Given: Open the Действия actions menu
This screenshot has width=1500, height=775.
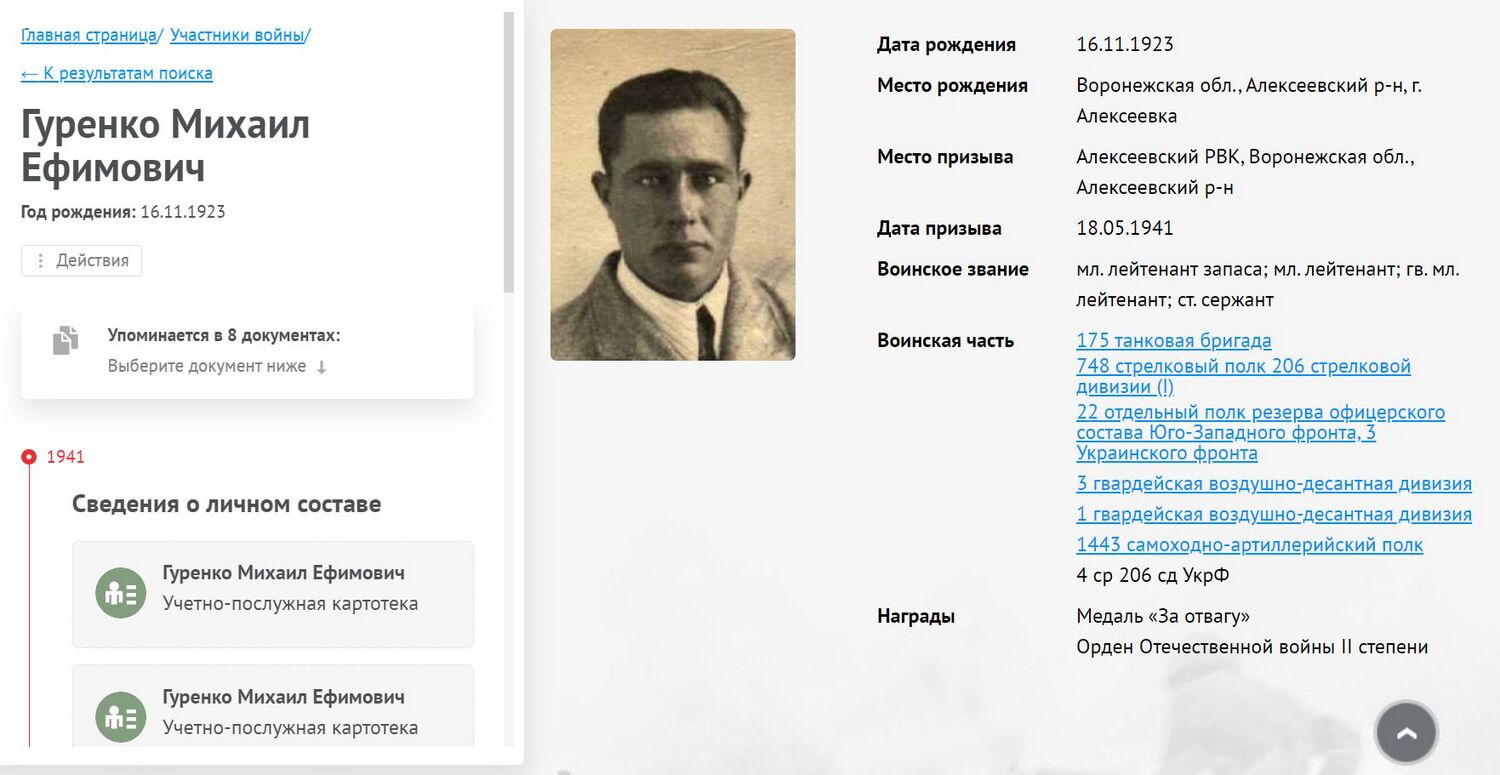Looking at the screenshot, I should [82, 261].
